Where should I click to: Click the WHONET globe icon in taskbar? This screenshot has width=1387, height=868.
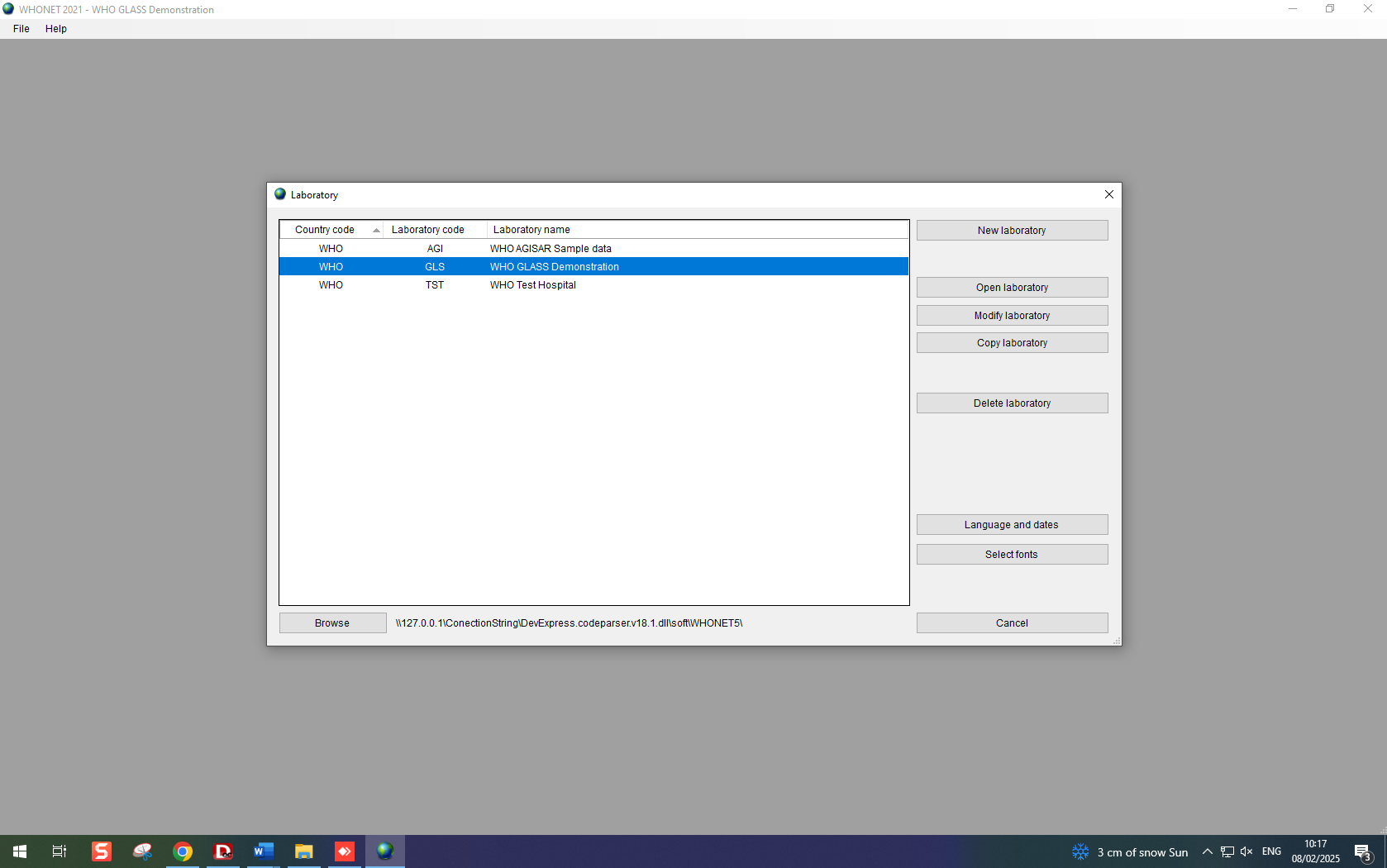click(x=385, y=851)
